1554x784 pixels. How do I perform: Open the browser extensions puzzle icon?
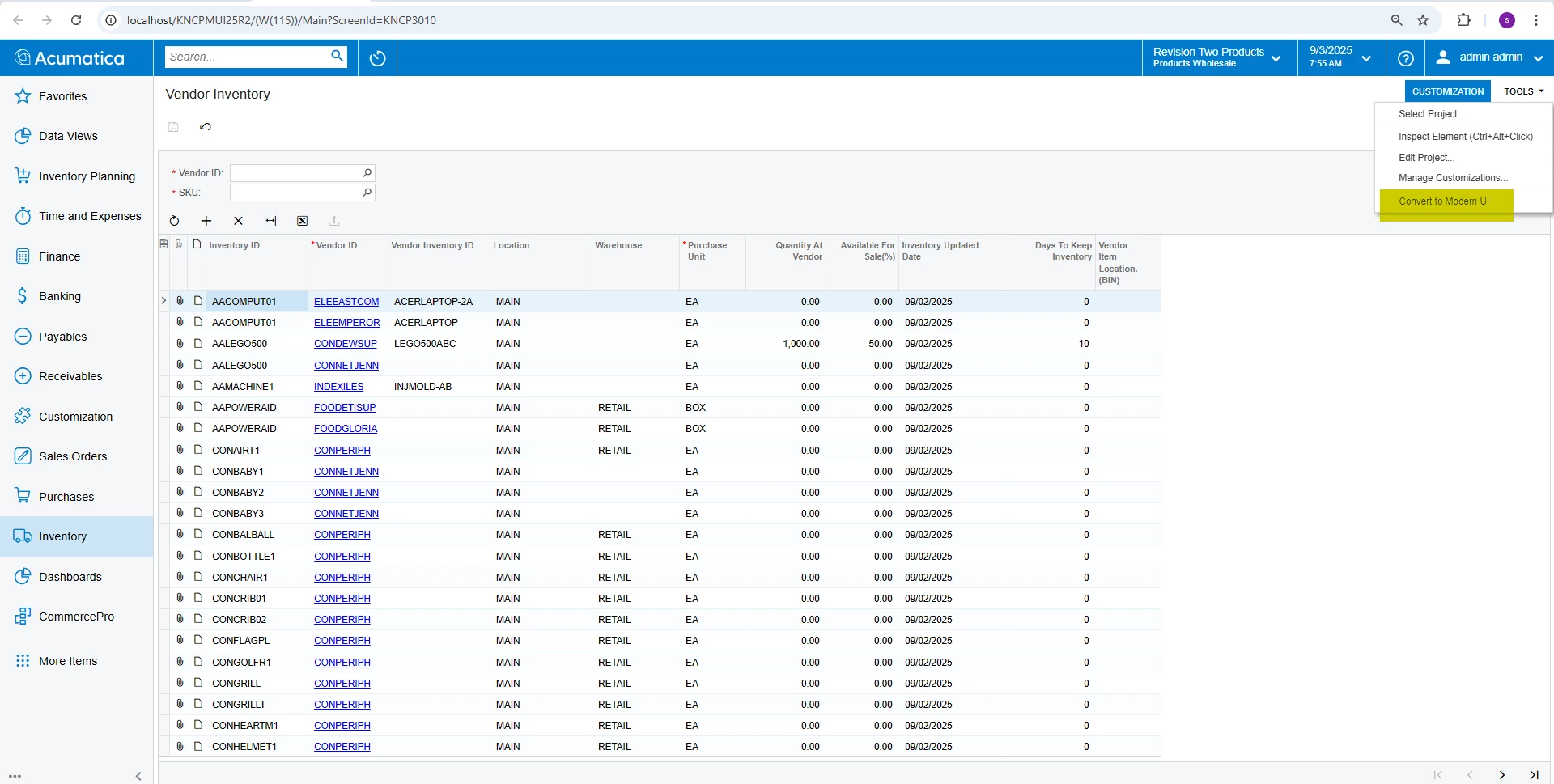1463,20
